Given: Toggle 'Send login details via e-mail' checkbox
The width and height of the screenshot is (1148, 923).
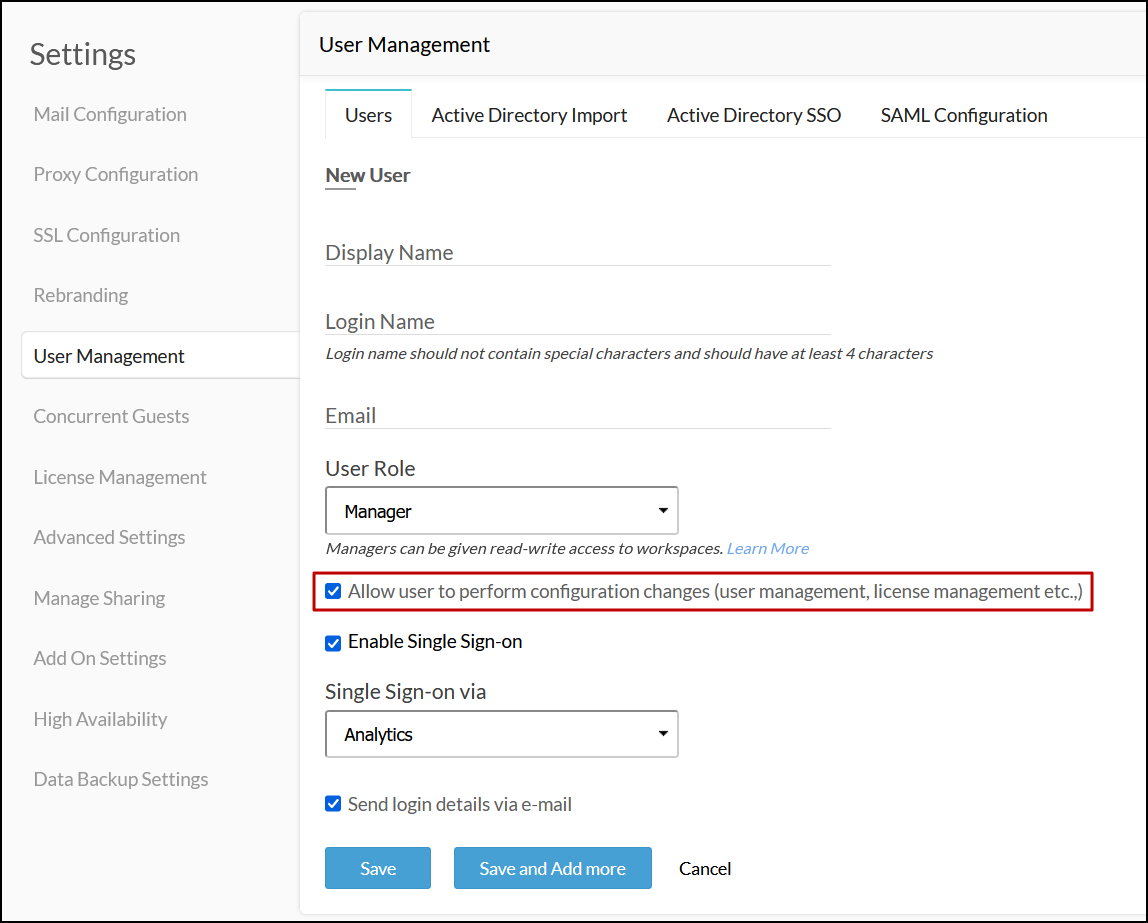Looking at the screenshot, I should pos(334,804).
